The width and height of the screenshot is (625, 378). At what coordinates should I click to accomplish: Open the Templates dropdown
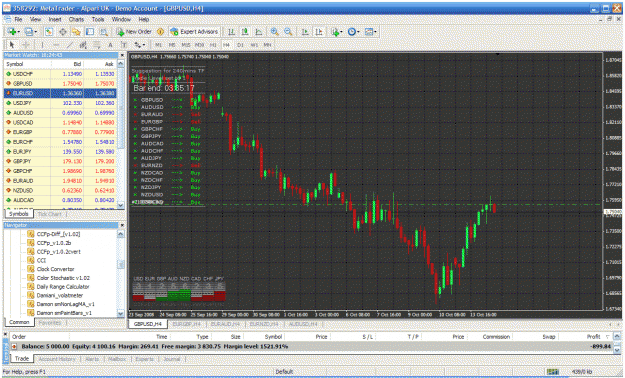point(370,32)
